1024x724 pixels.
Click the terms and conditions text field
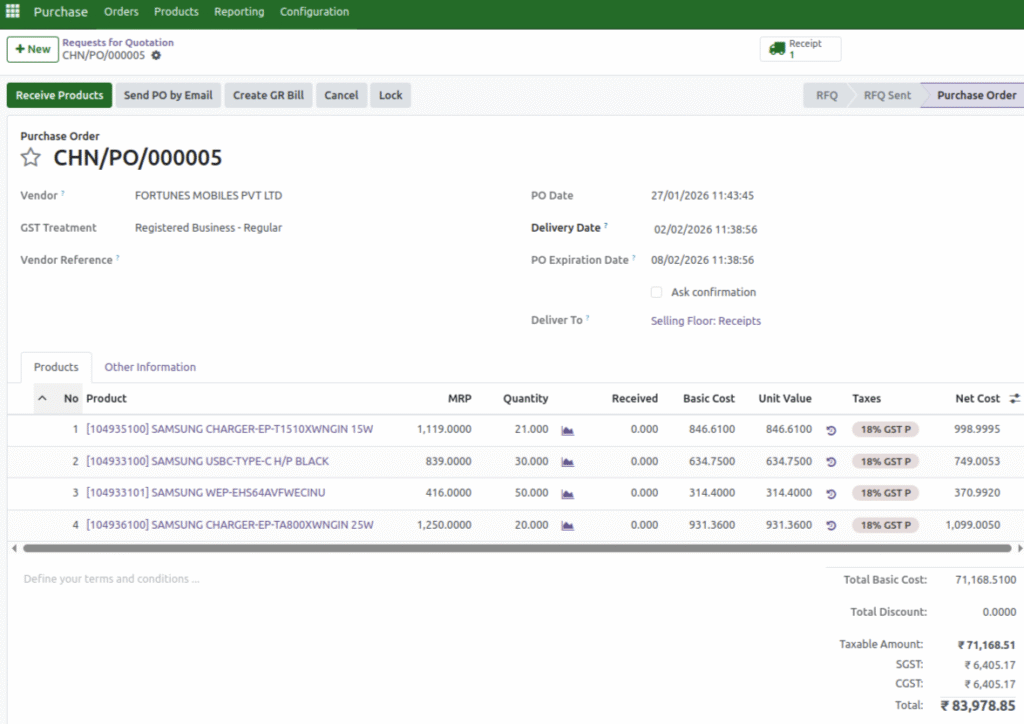point(300,579)
